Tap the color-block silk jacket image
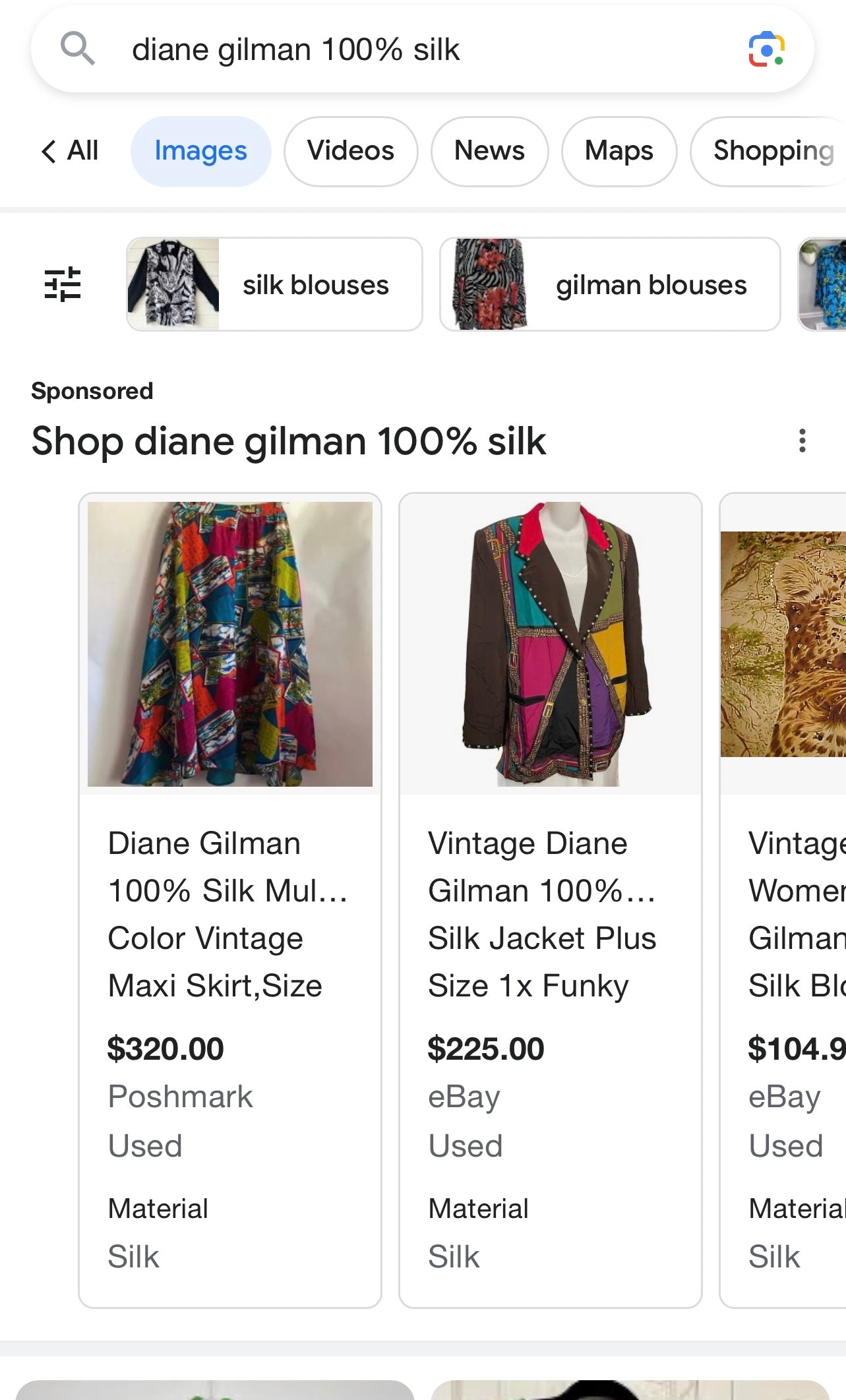The height and width of the screenshot is (1400, 846). pyautogui.click(x=550, y=644)
